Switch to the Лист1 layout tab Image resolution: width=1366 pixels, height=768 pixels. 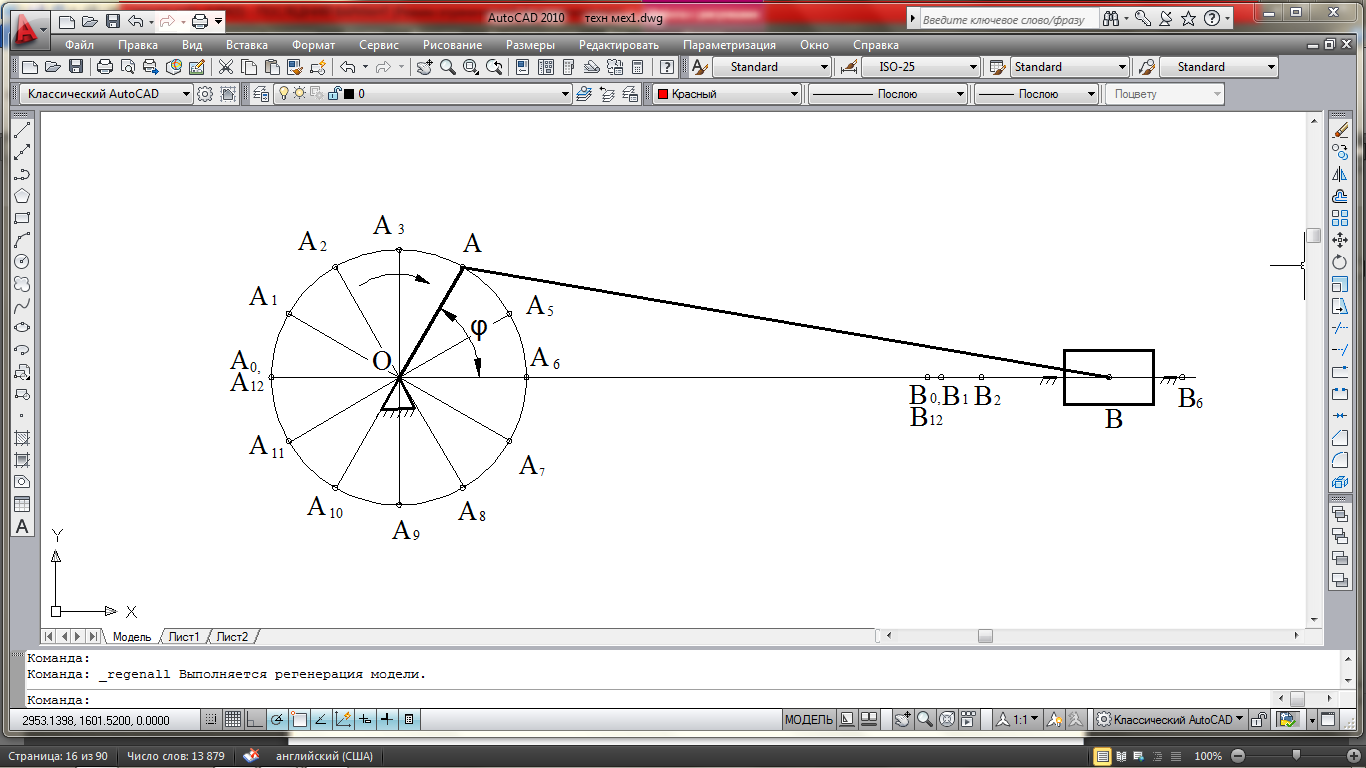[x=183, y=637]
